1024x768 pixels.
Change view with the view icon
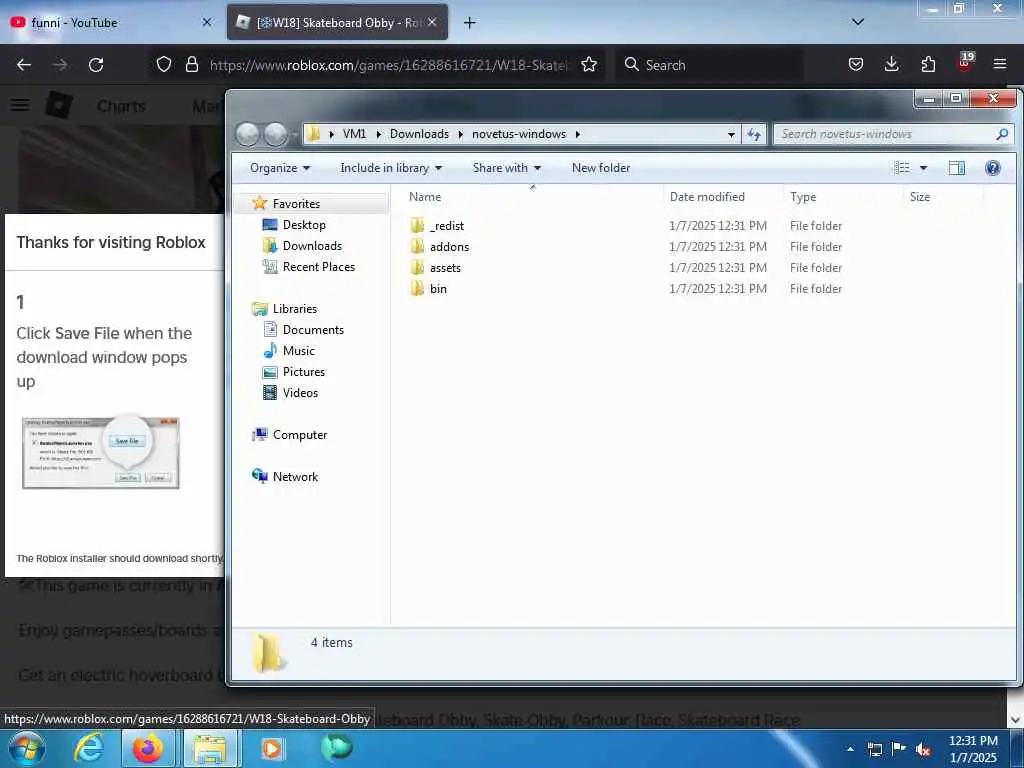[x=902, y=168]
